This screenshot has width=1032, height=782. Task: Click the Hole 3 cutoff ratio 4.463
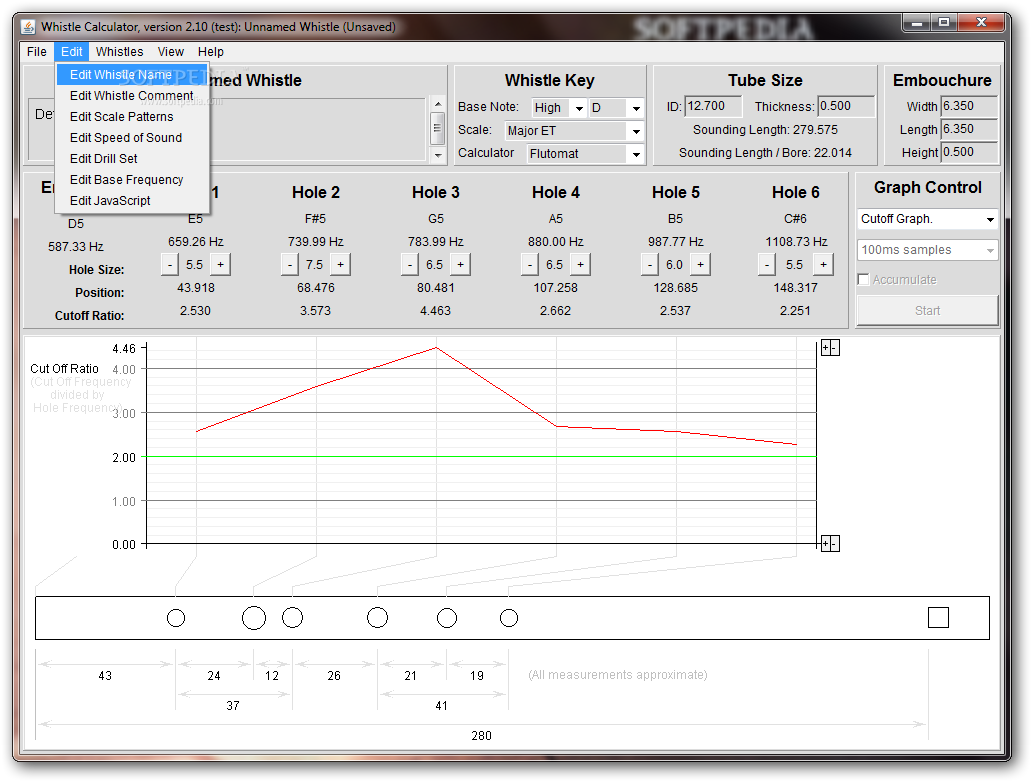tap(436, 311)
